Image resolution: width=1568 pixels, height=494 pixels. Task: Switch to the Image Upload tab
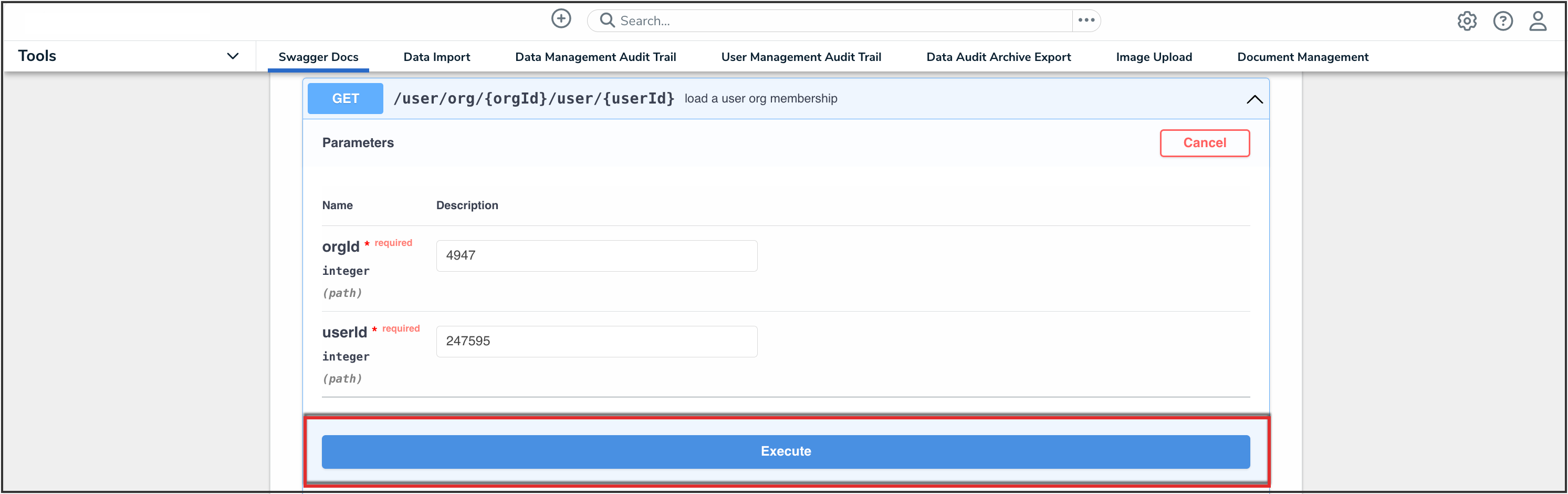[1154, 57]
